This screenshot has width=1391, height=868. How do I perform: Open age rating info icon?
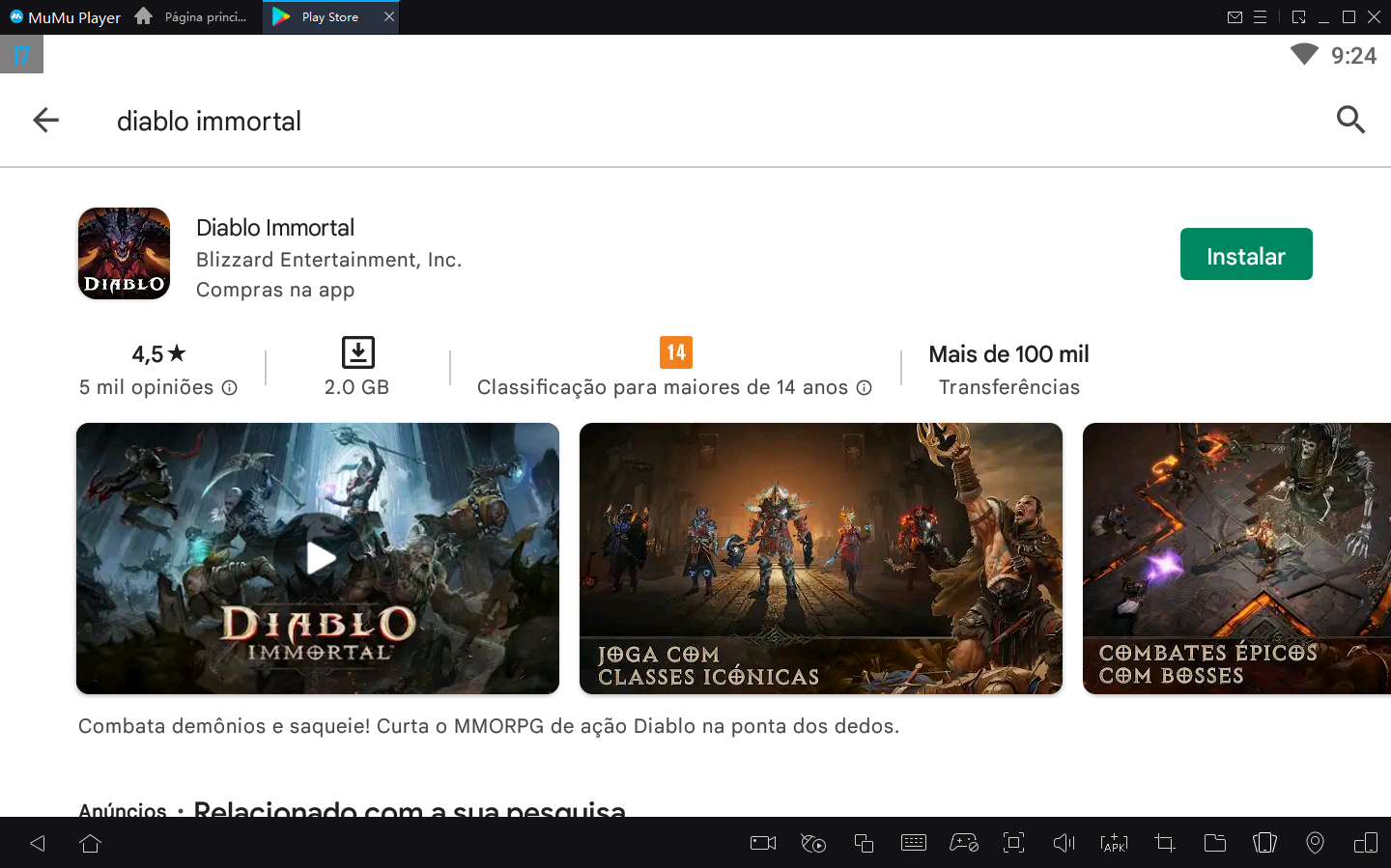(x=863, y=387)
